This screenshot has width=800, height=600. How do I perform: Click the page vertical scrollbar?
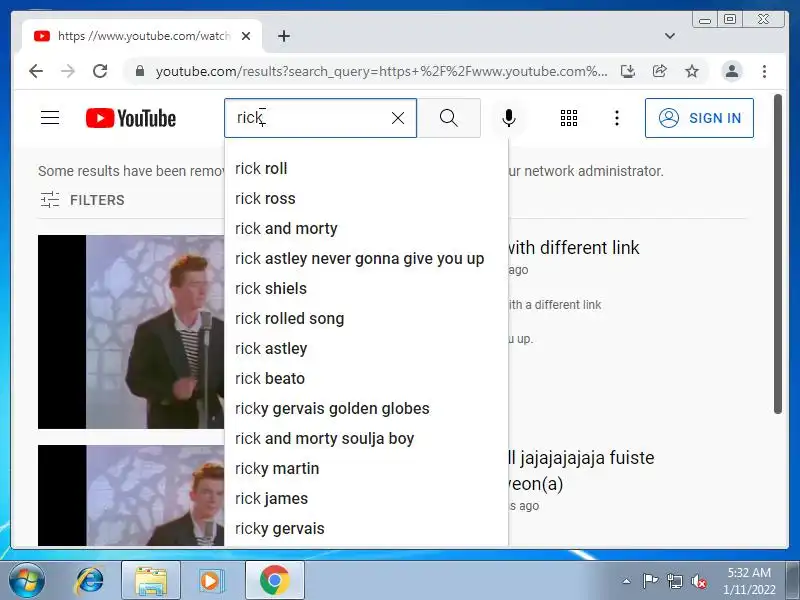(x=778, y=254)
